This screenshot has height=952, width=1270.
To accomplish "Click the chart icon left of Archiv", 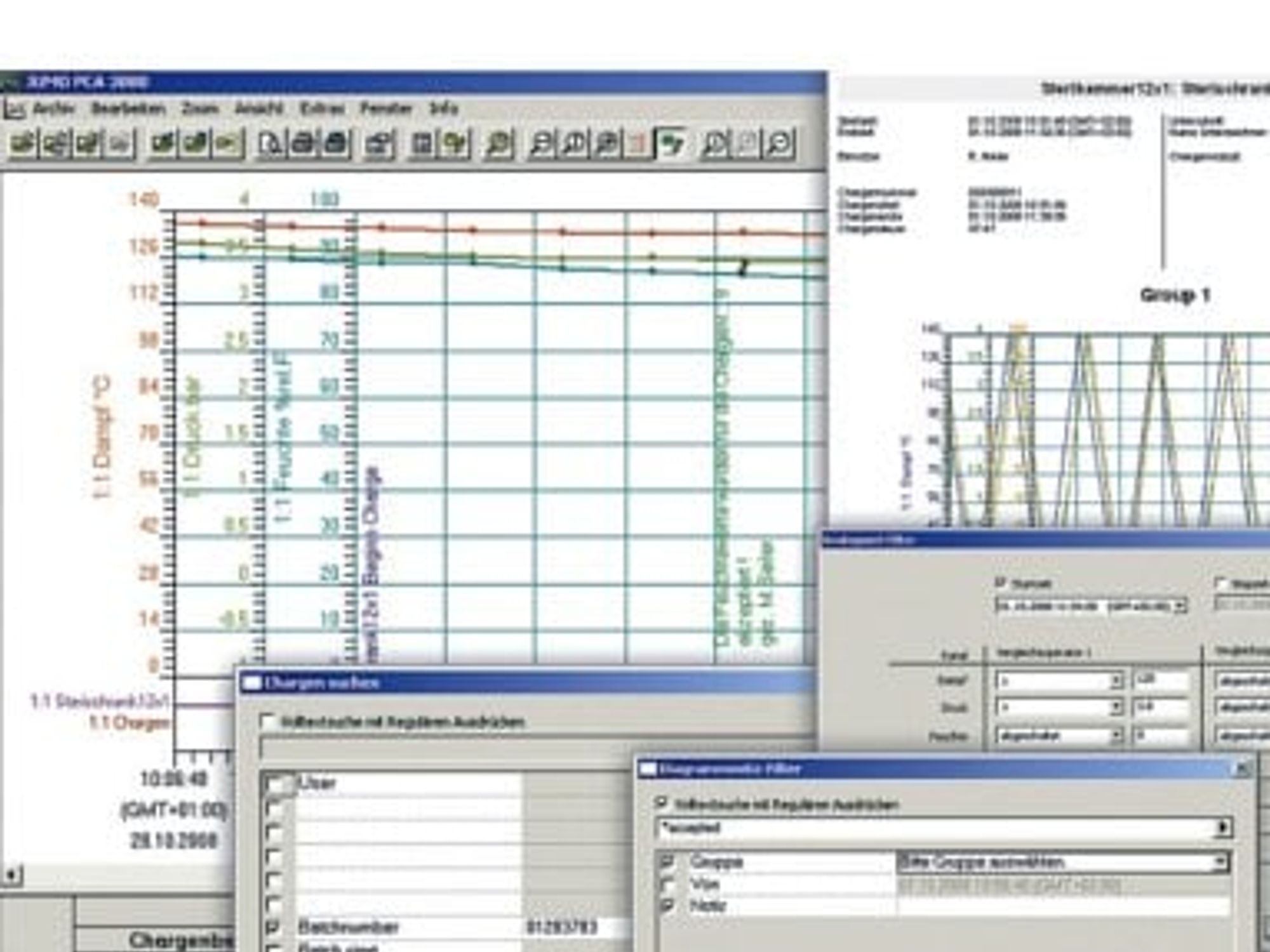I will click(x=14, y=109).
